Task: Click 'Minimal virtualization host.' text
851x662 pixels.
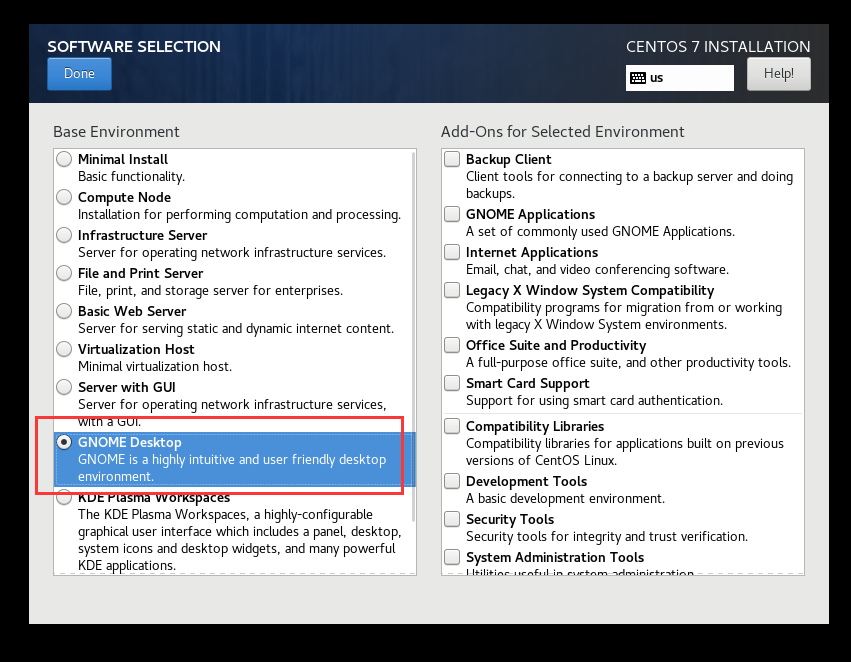Action: pyautogui.click(x=155, y=366)
